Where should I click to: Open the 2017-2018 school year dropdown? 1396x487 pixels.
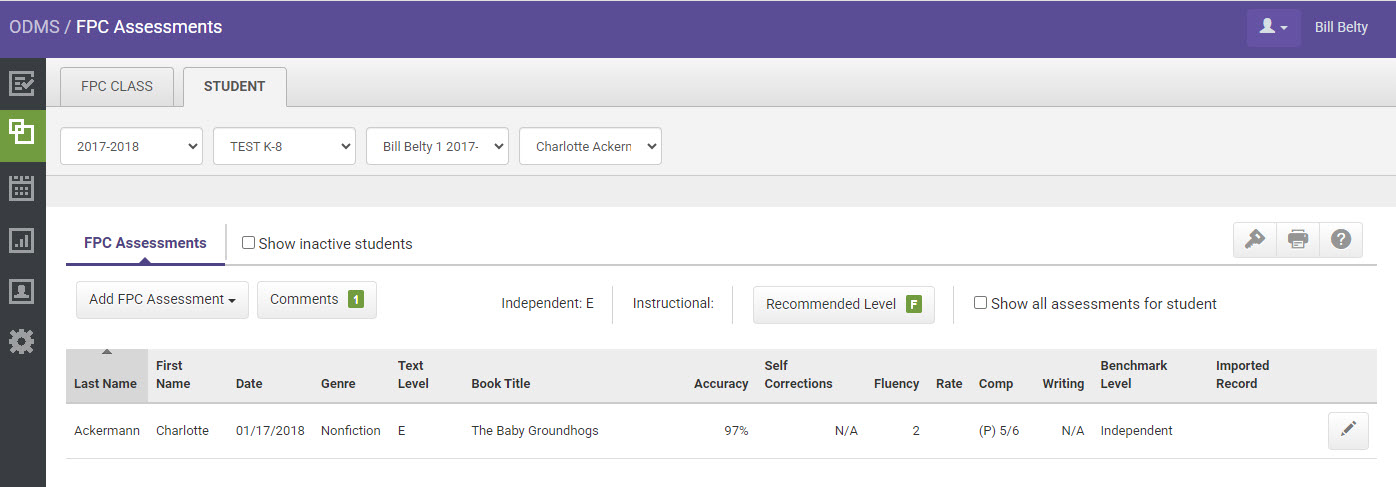[132, 146]
